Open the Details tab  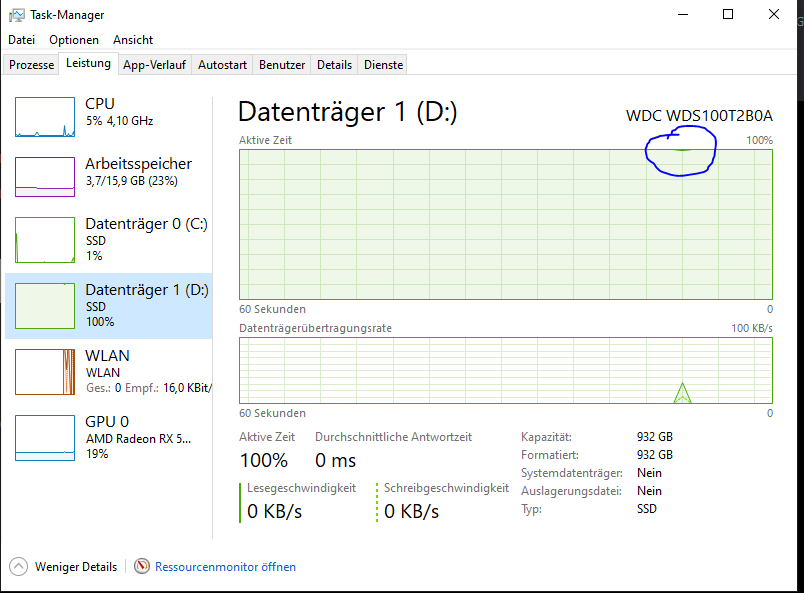pos(334,65)
